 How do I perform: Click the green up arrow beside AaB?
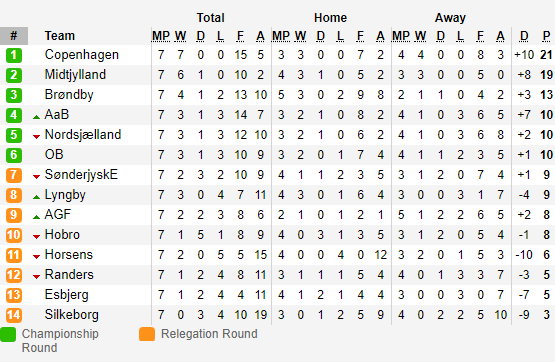click(x=36, y=117)
